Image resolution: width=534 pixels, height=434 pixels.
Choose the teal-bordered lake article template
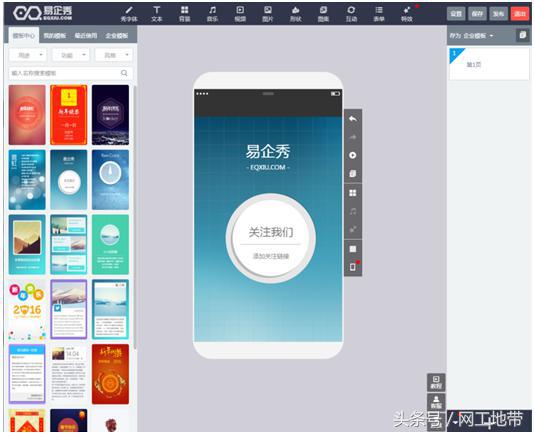(x=110, y=309)
